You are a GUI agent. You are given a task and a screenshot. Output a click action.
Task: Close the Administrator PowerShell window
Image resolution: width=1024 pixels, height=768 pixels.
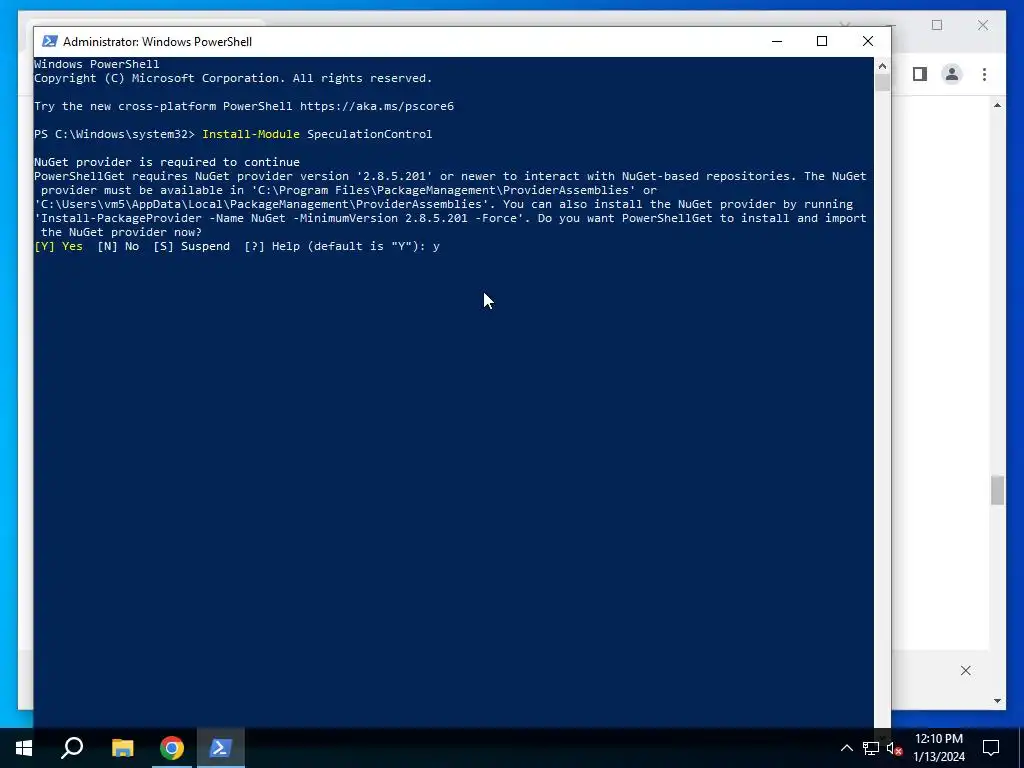coord(868,41)
